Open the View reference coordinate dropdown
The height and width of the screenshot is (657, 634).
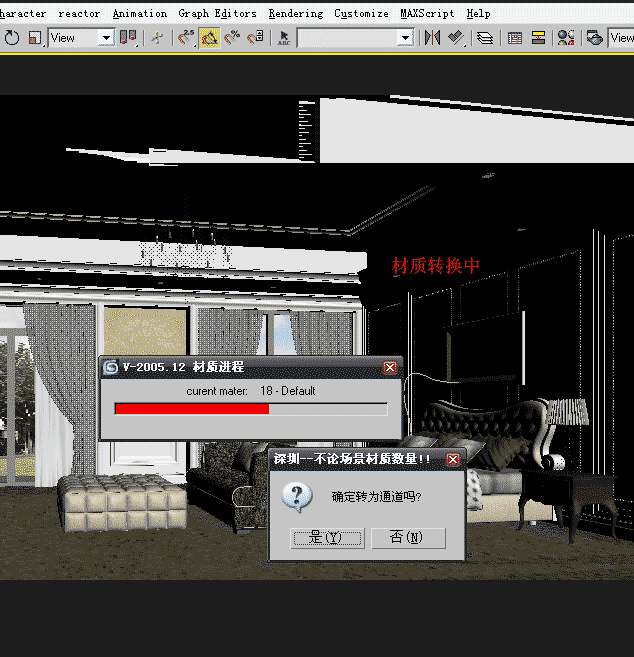tap(81, 38)
